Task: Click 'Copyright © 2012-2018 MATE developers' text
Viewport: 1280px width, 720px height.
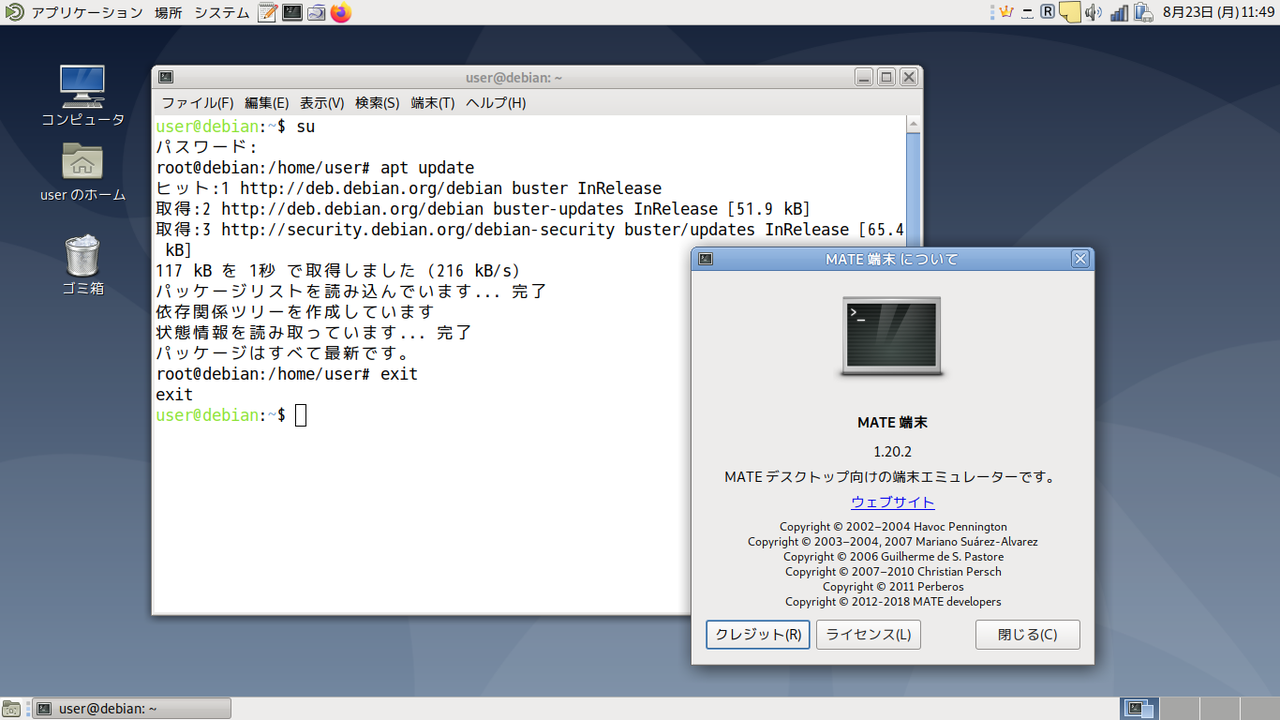Action: pos(893,602)
